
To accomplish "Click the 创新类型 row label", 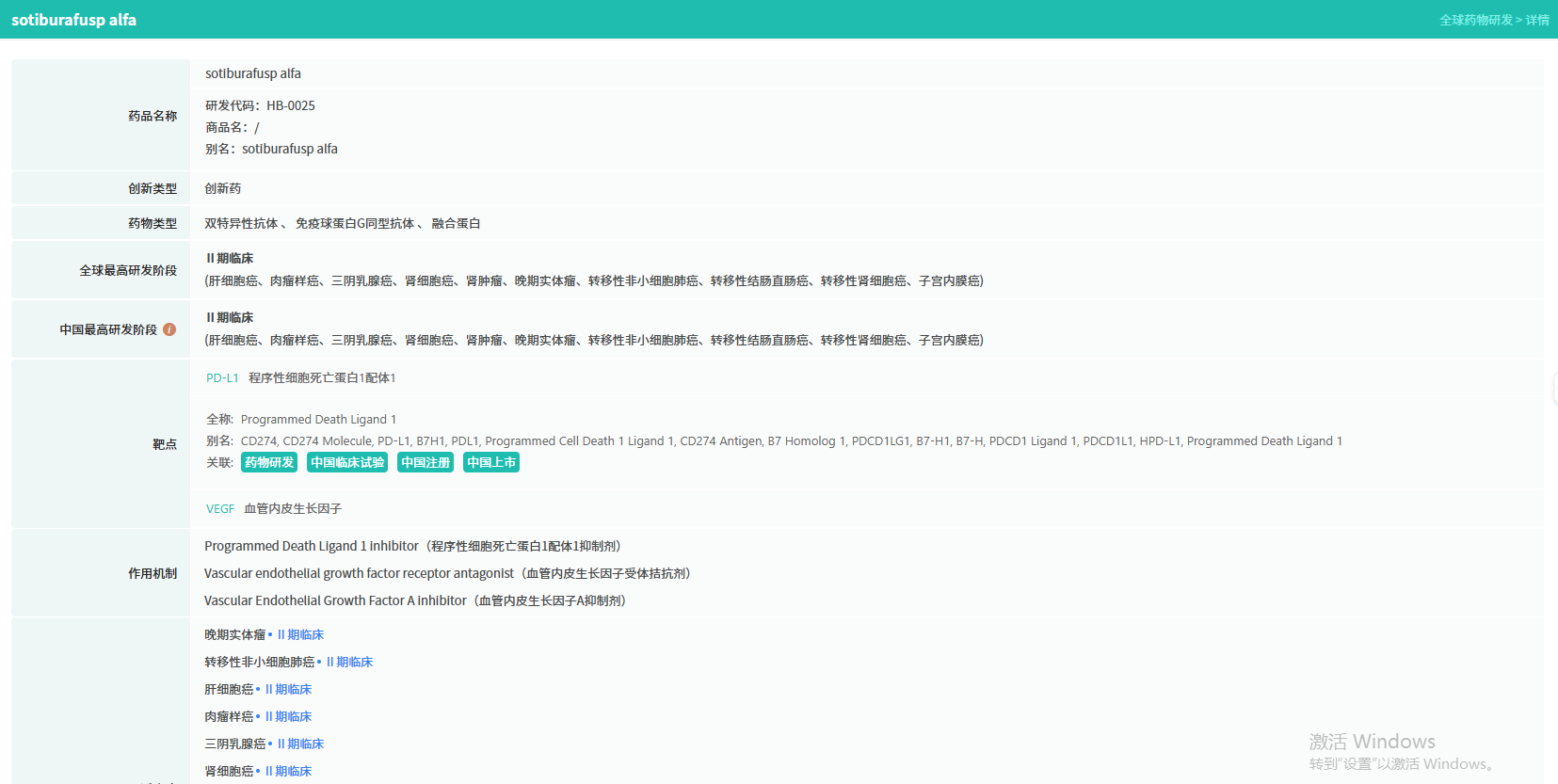I will pos(153,188).
